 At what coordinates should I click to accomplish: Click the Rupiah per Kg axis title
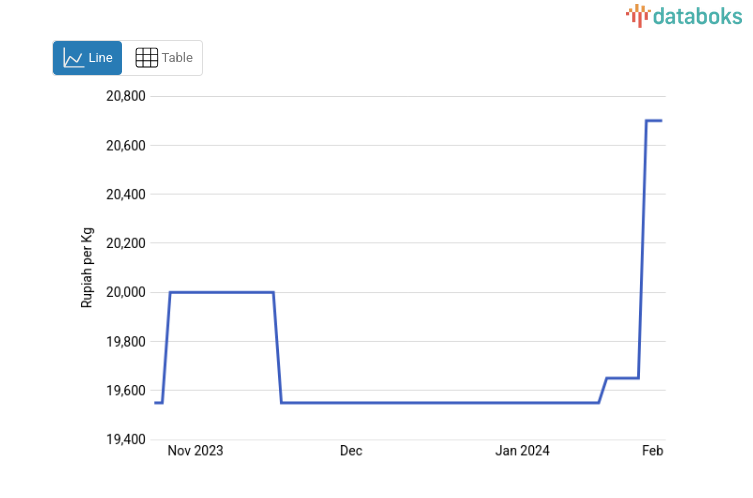click(87, 268)
